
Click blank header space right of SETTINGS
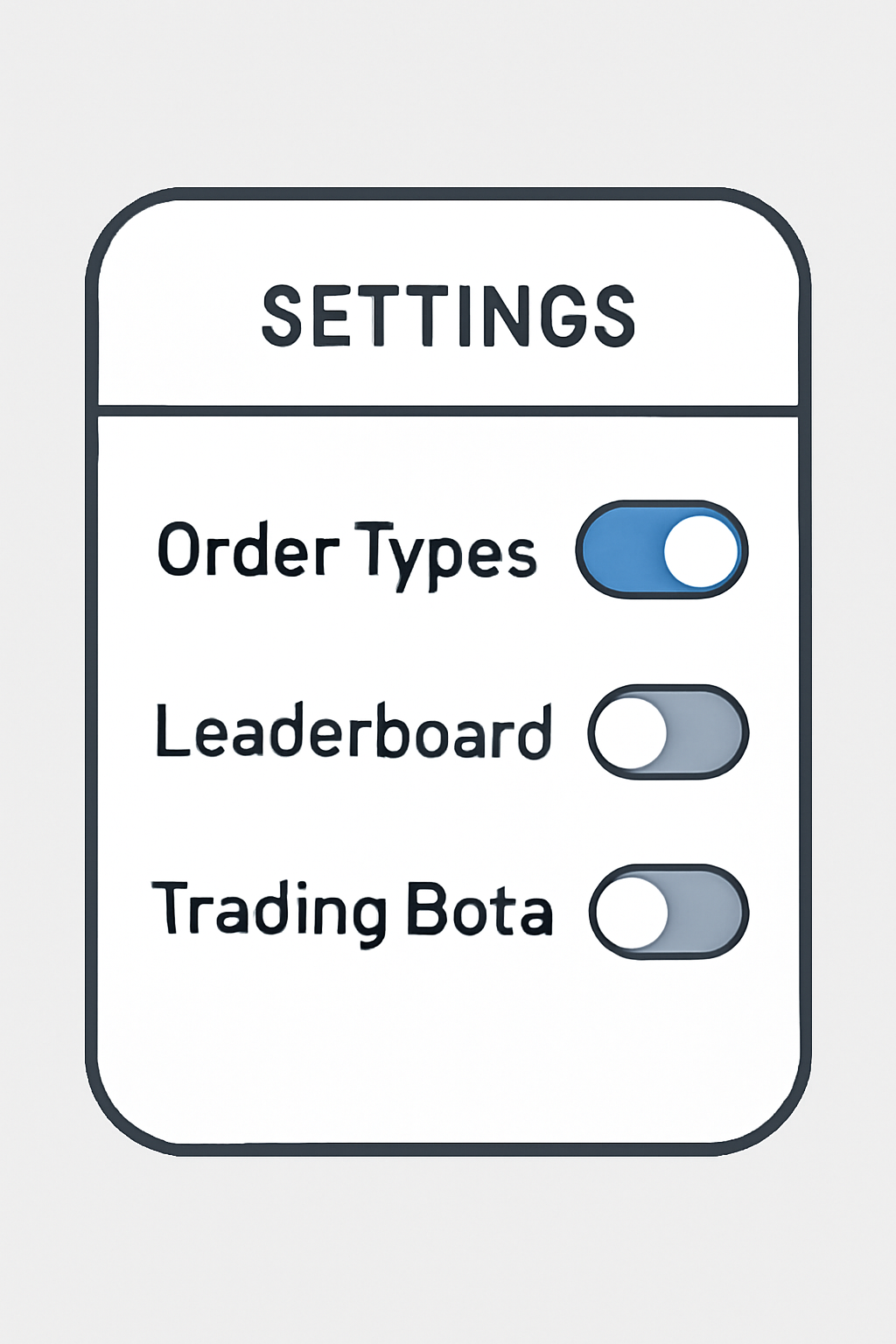pyautogui.click(x=717, y=315)
